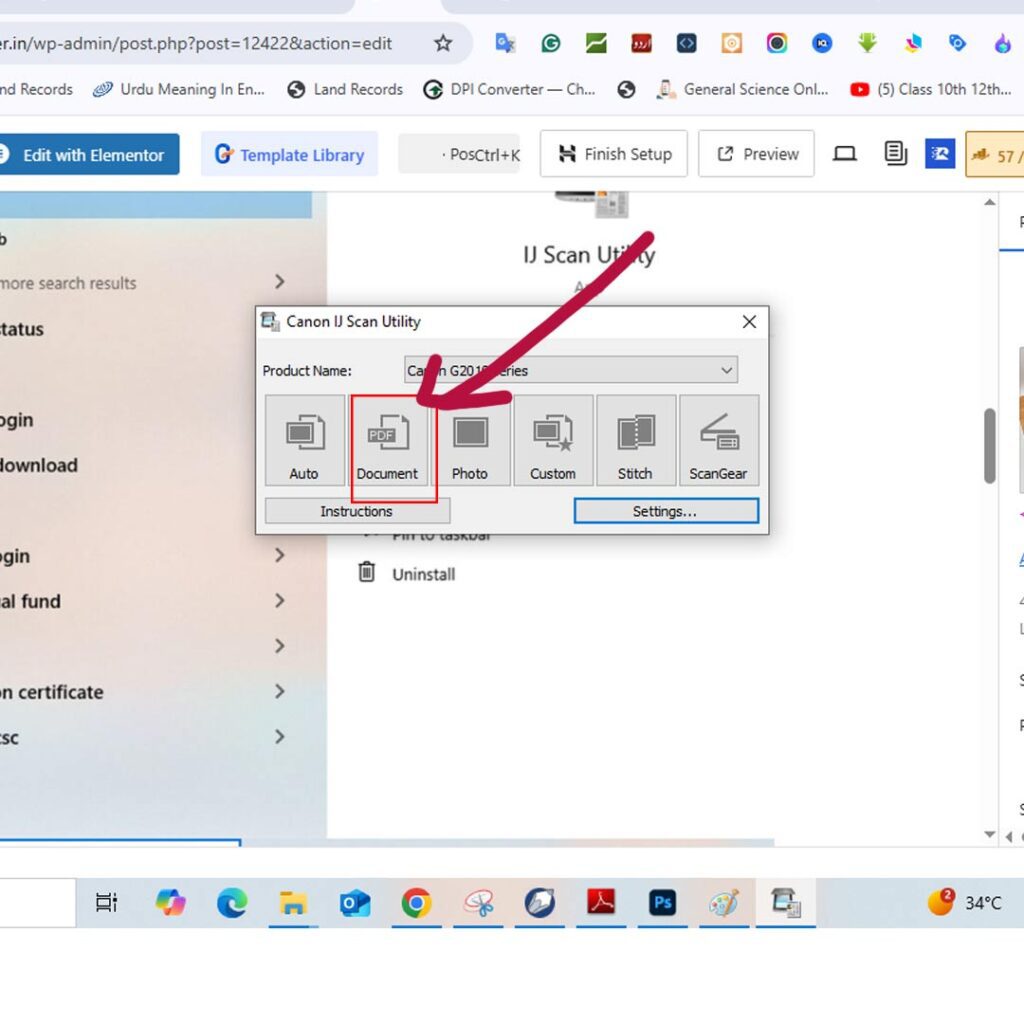Click Edit with Elementor button

click(x=90, y=155)
